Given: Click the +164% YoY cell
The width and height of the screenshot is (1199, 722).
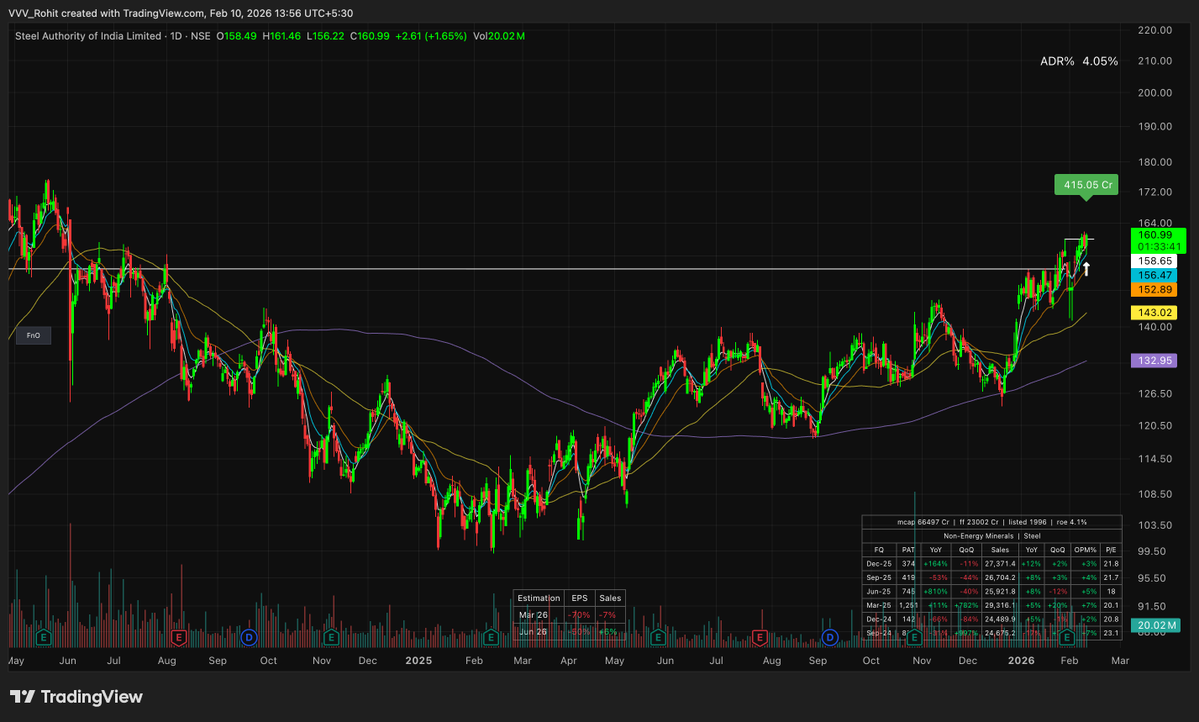Looking at the screenshot, I should tap(935, 564).
